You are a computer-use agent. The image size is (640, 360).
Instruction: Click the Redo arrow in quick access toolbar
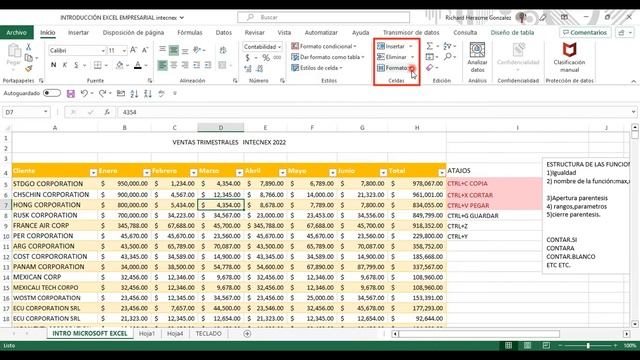click(102, 93)
